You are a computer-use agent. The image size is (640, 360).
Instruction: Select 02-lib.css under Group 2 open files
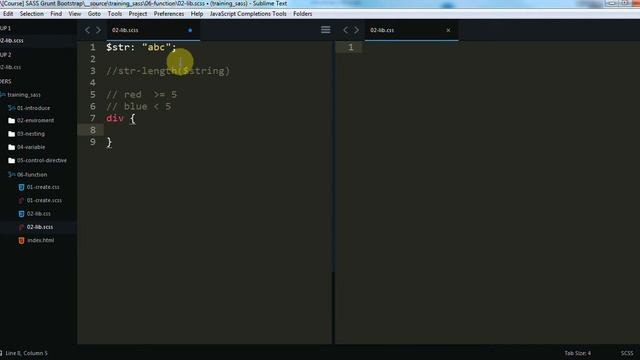click(11, 67)
